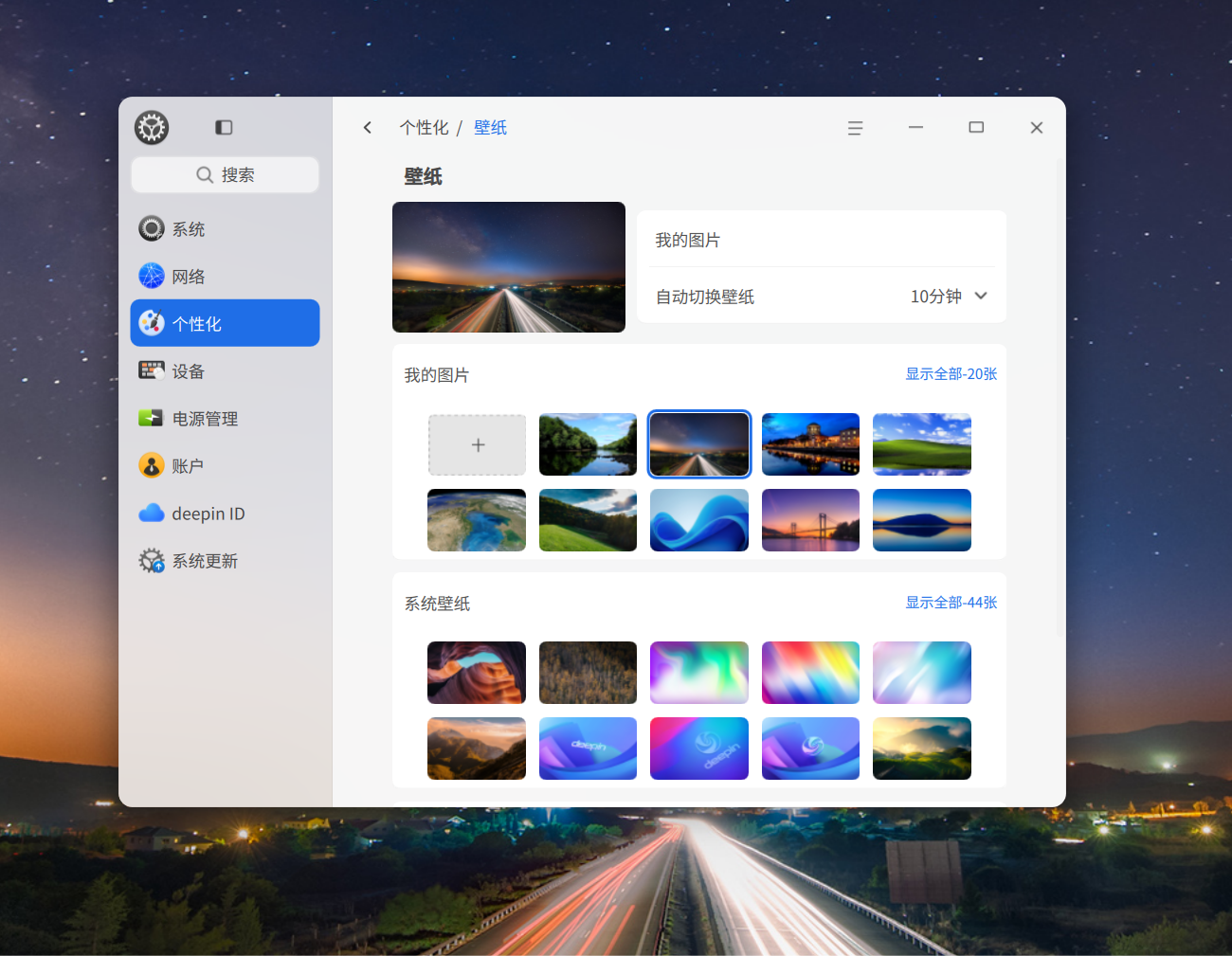Image resolution: width=1232 pixels, height=956 pixels.
Task: Open deepin ID in the sidebar
Action: click(x=225, y=513)
